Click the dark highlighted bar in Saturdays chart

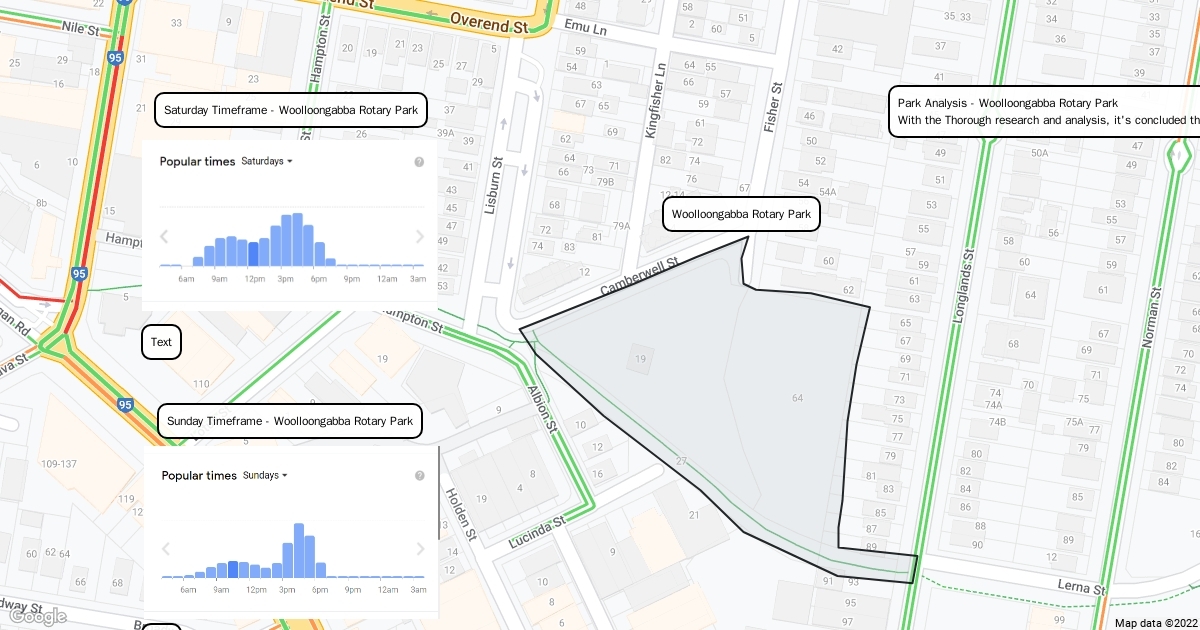[x=253, y=253]
